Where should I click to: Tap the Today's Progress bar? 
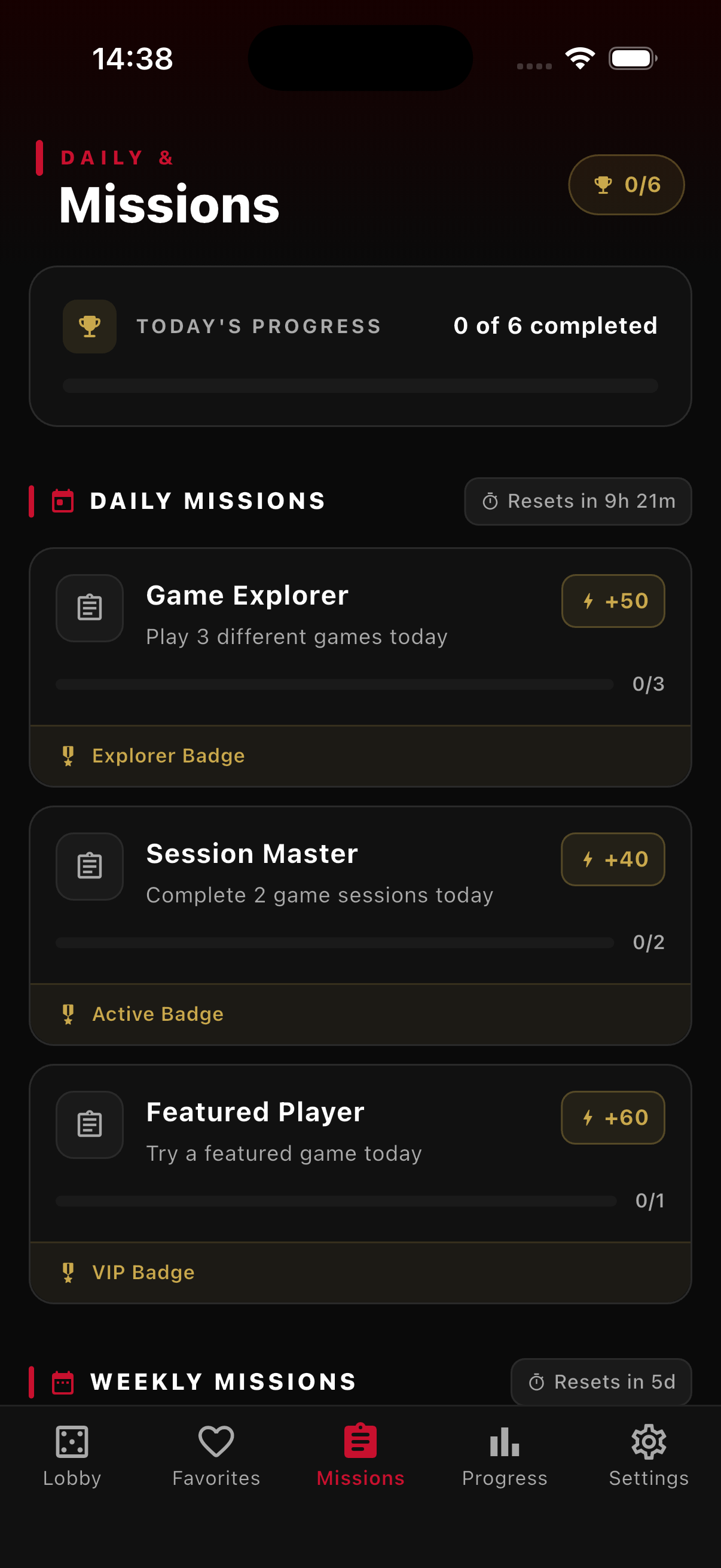pos(360,385)
